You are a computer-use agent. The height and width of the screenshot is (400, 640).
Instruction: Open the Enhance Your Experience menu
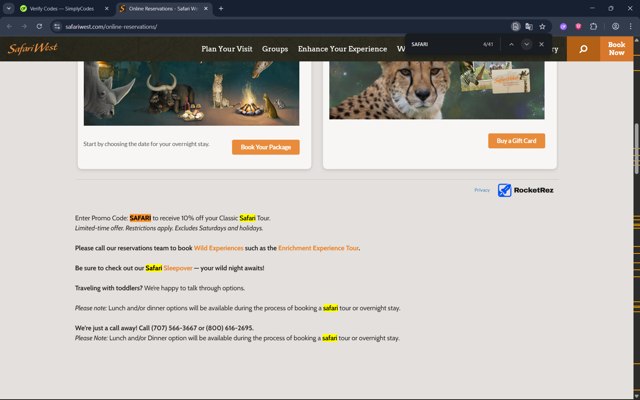342,49
